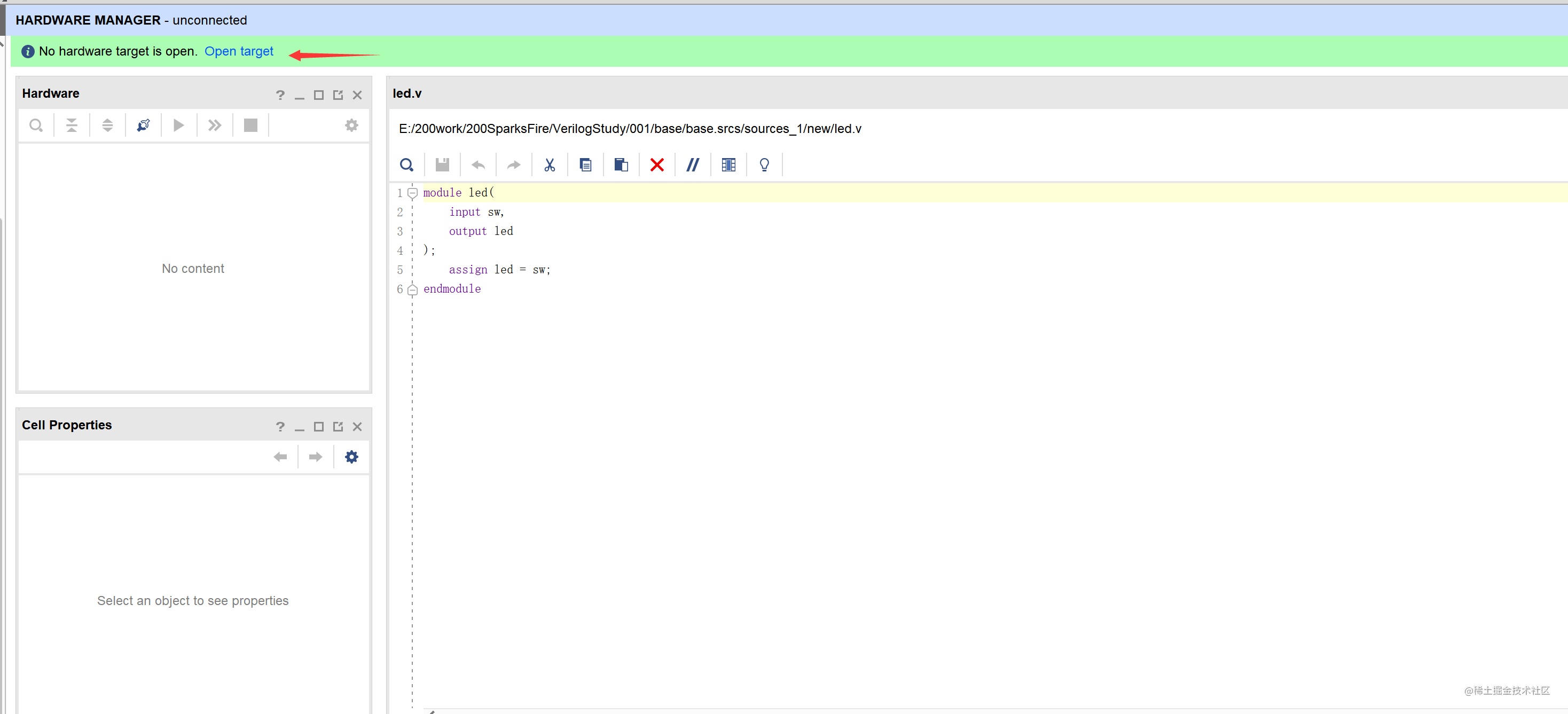Click the Auto Connect icon in Hardware panel
This screenshot has width=1568, height=714.
143,125
